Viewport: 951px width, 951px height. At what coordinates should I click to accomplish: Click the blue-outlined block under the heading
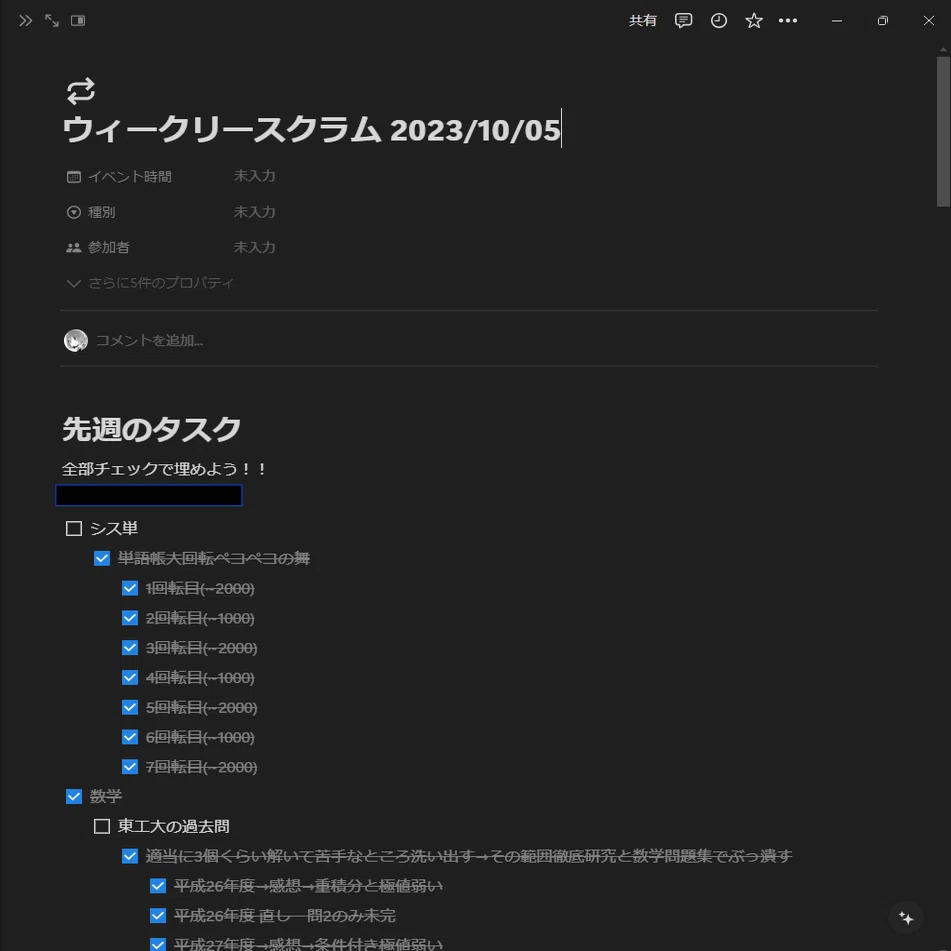tap(149, 496)
